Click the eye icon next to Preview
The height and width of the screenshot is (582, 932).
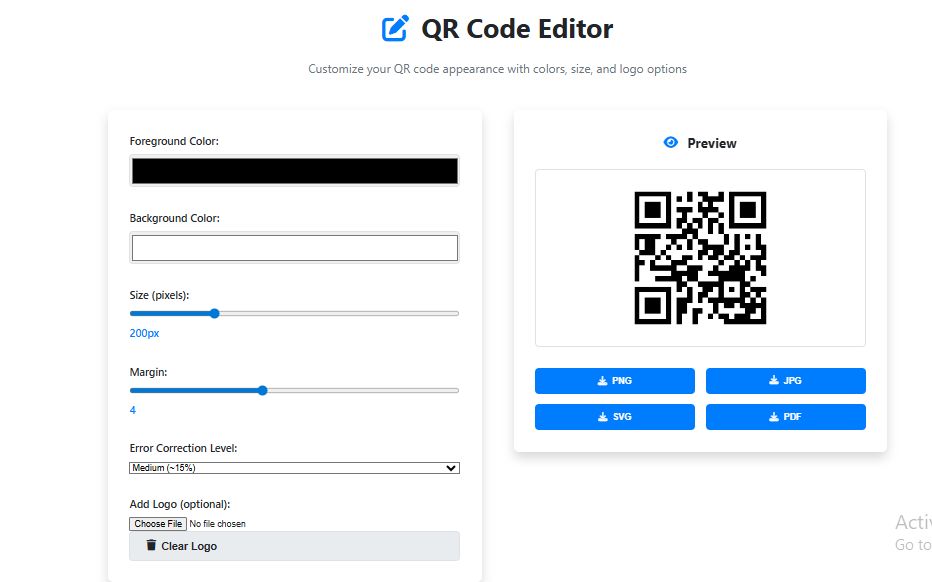[x=670, y=143]
